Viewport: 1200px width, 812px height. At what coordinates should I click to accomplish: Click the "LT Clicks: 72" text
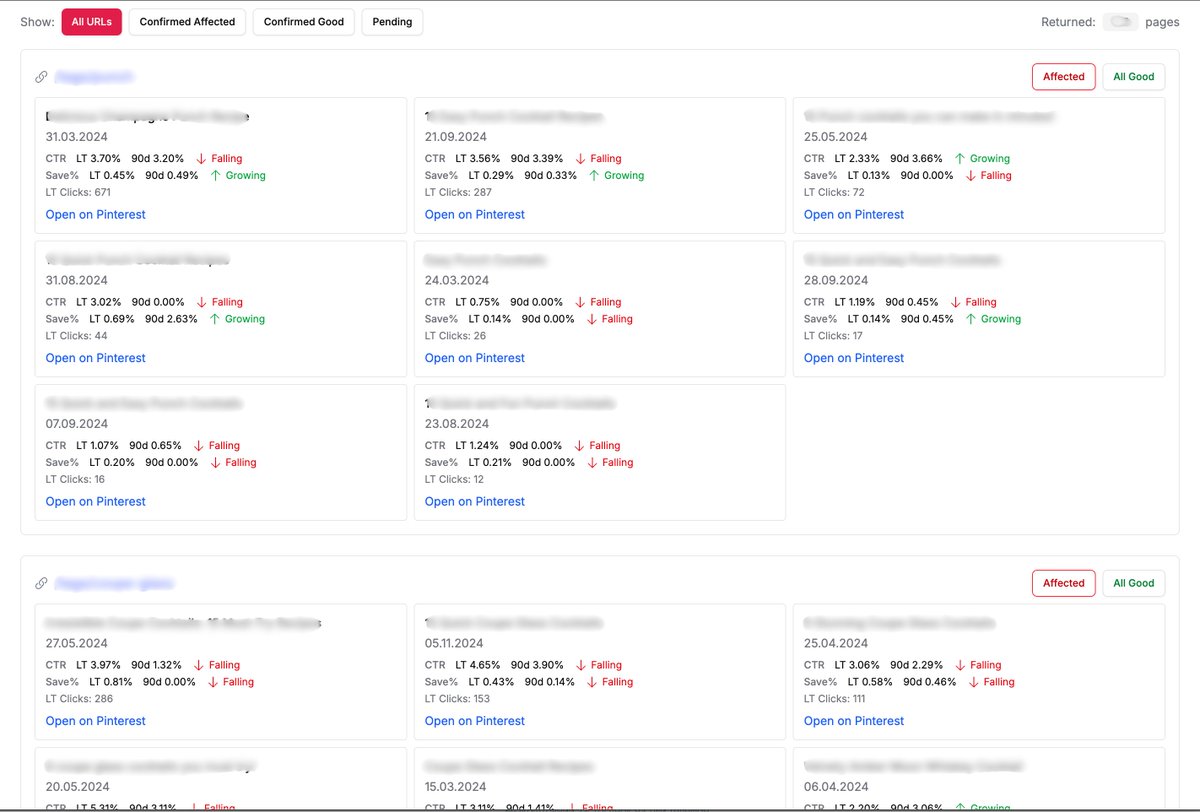833,192
